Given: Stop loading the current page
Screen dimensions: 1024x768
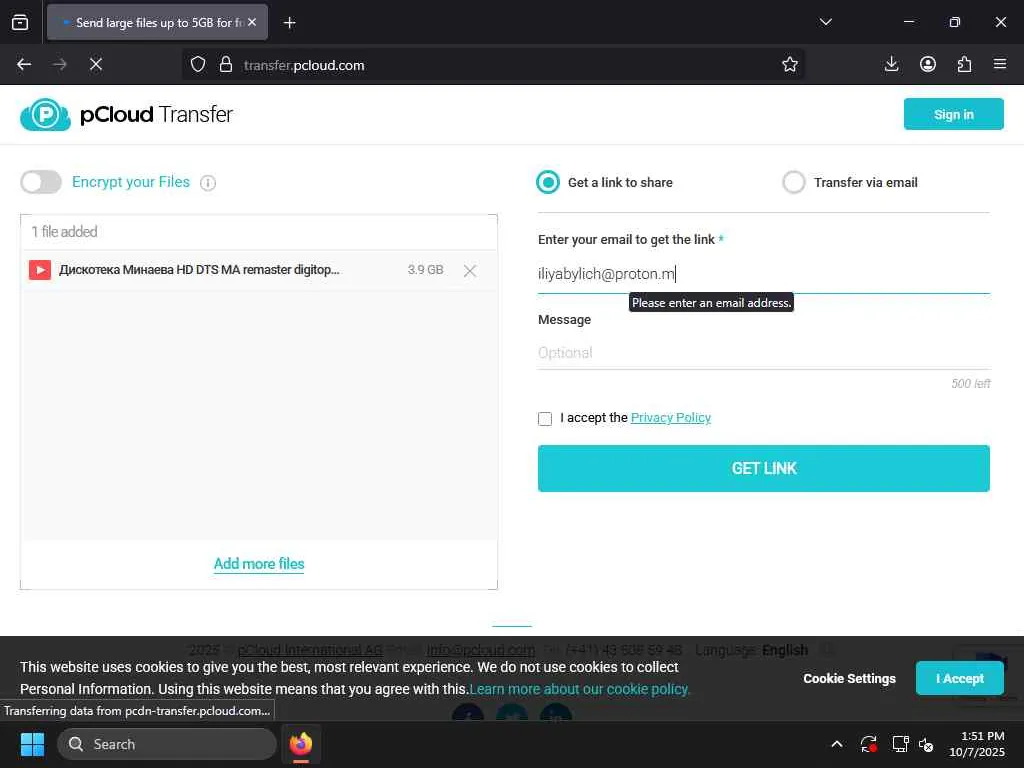Looking at the screenshot, I should (96, 64).
